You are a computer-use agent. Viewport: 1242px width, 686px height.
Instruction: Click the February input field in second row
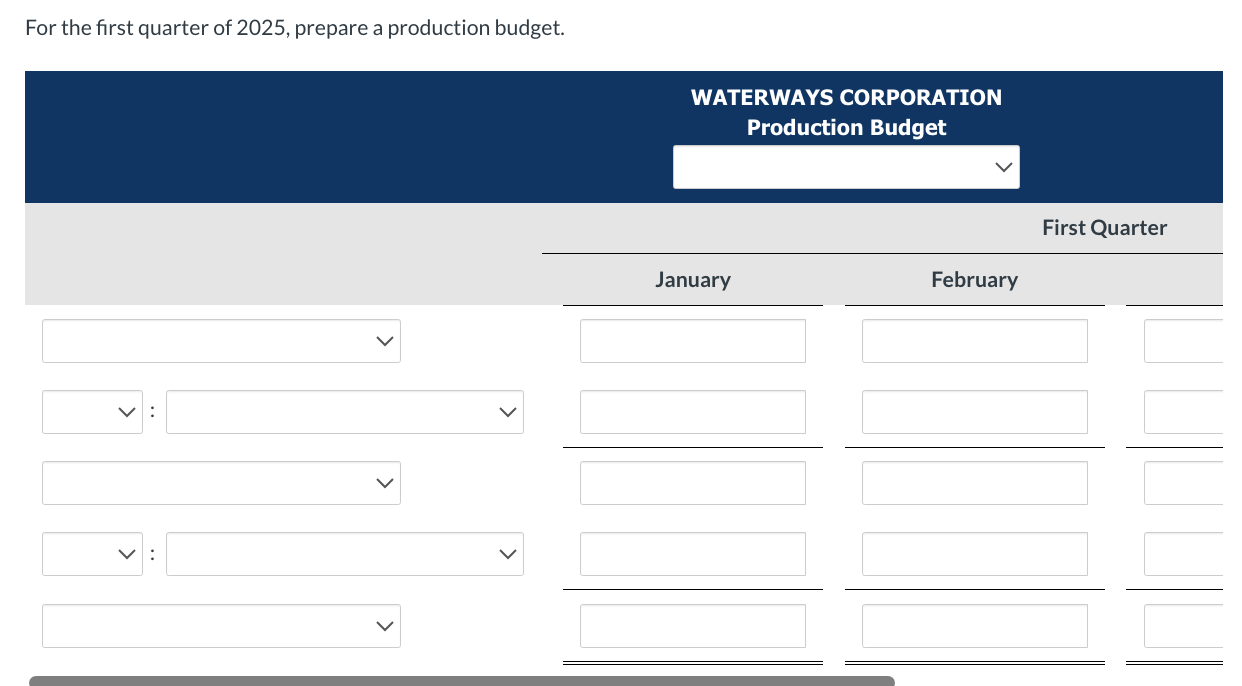975,412
